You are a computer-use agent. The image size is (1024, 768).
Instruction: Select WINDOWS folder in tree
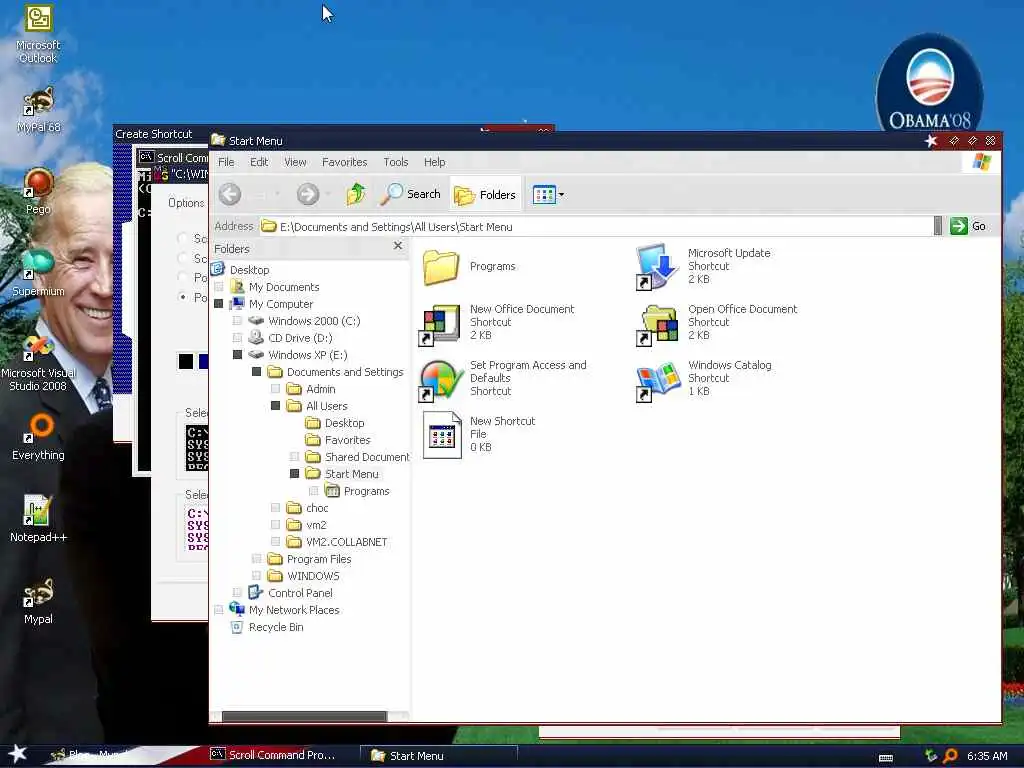tap(313, 576)
